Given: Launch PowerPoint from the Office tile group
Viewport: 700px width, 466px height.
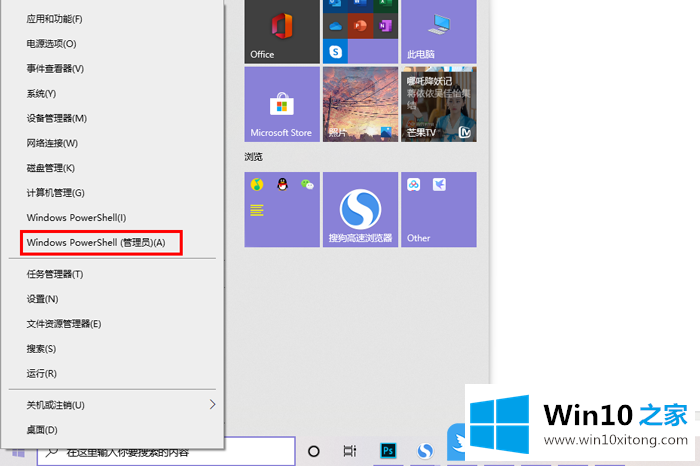Looking at the screenshot, I should click(360, 27).
